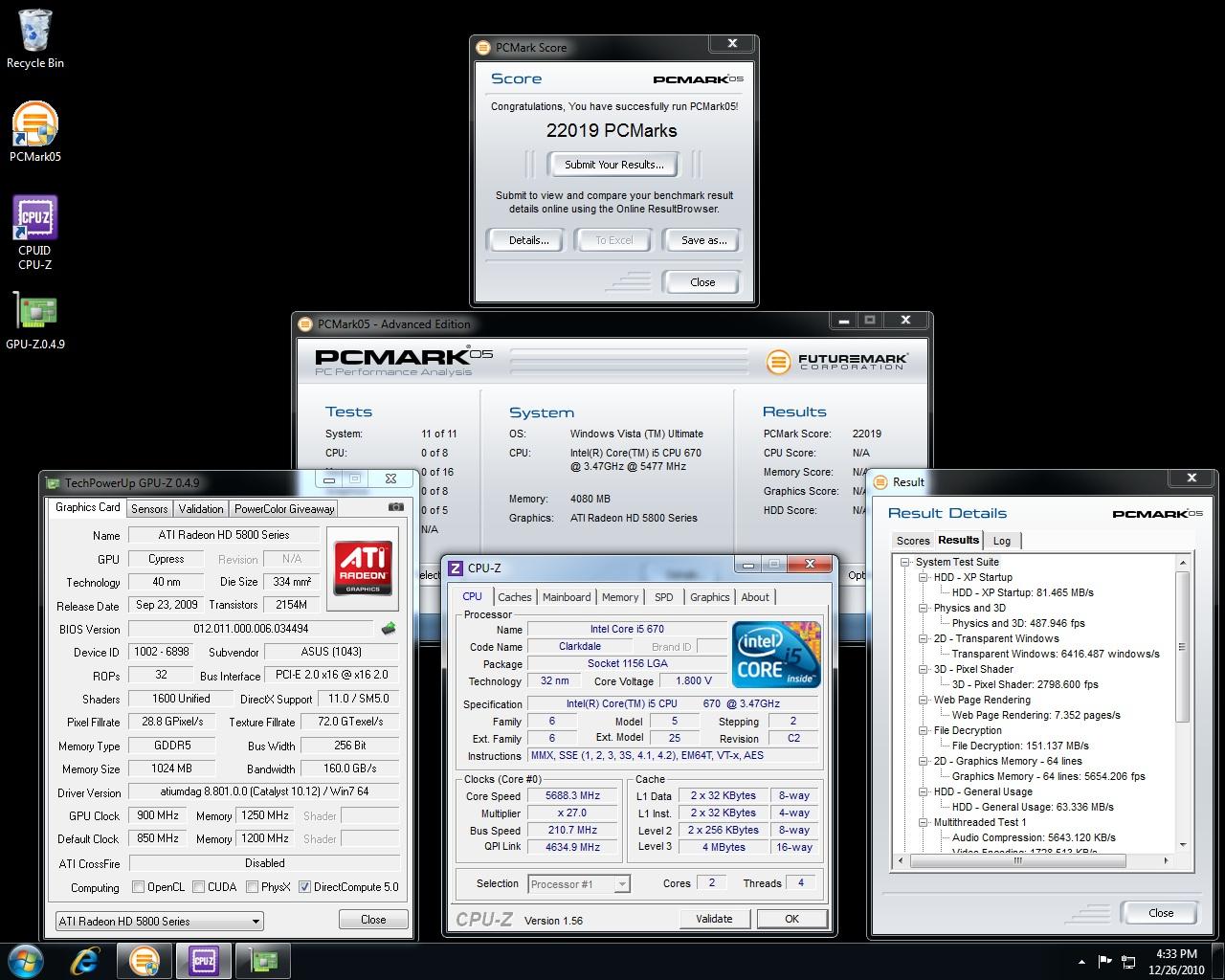The image size is (1225, 980).
Task: Collapse the File Decryption node
Action: pos(923,730)
